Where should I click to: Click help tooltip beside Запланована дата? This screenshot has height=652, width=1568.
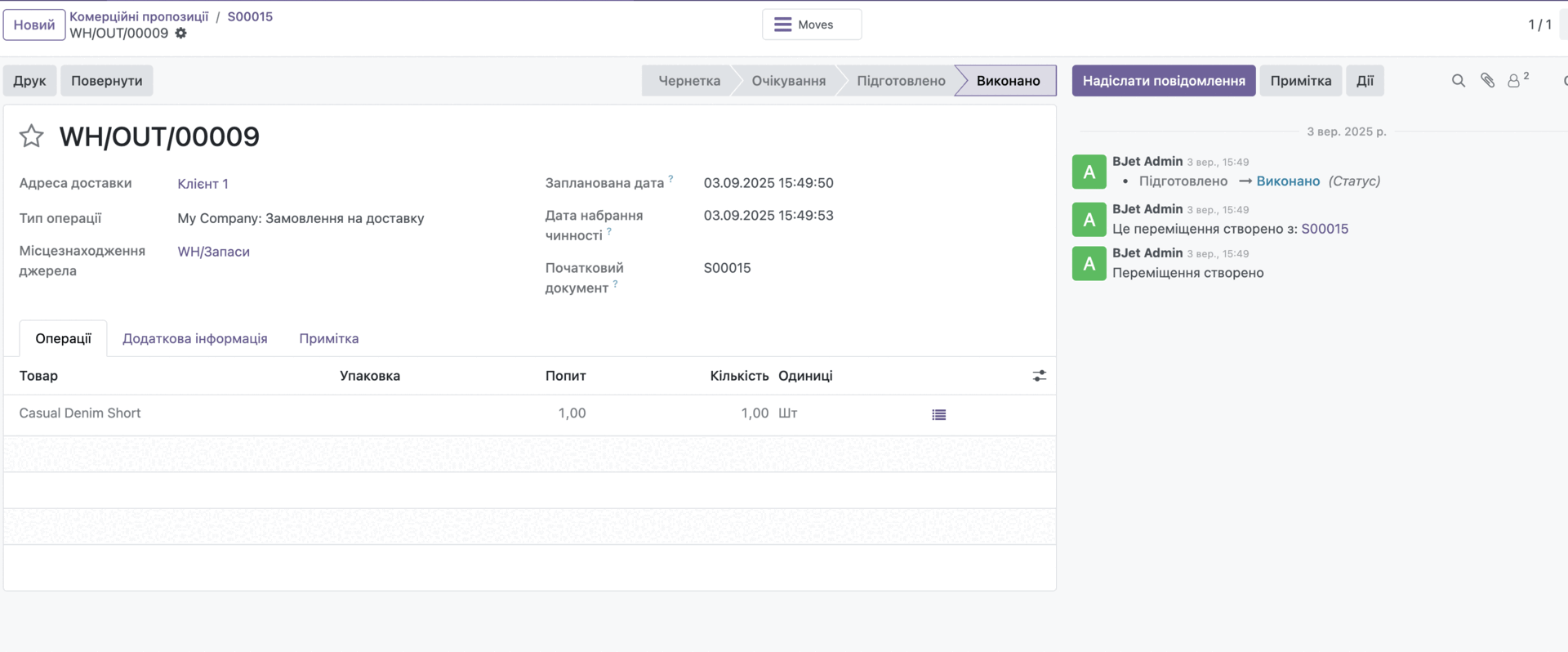(670, 179)
